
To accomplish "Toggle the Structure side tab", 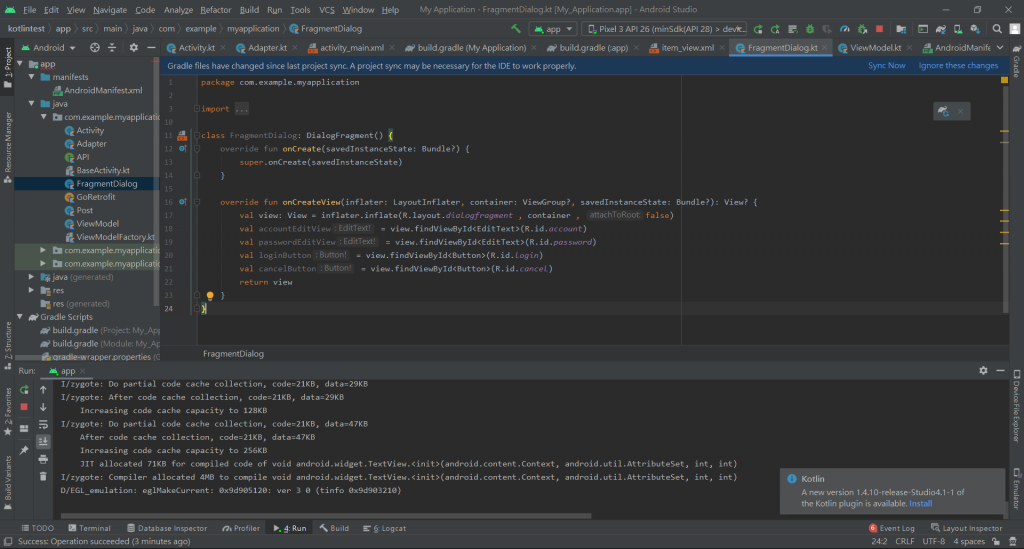I will (8, 345).
